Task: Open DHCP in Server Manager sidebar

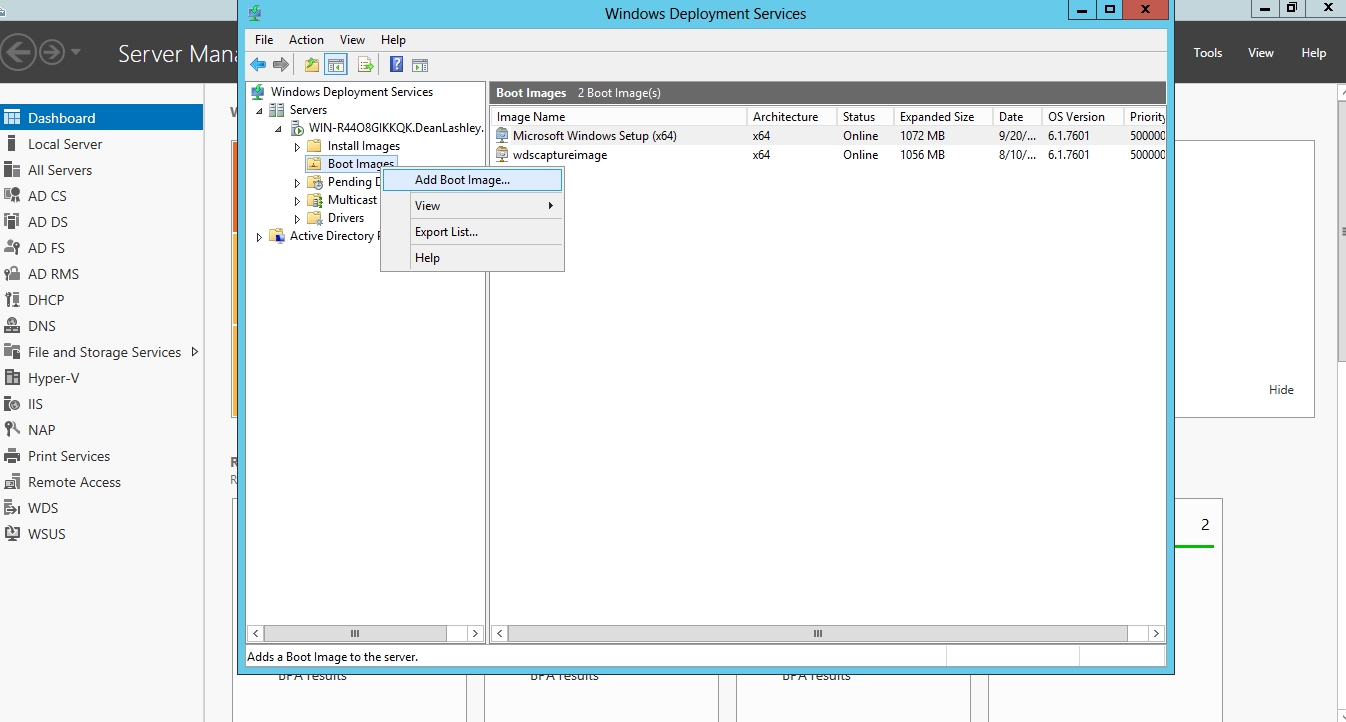Action: click(x=46, y=300)
